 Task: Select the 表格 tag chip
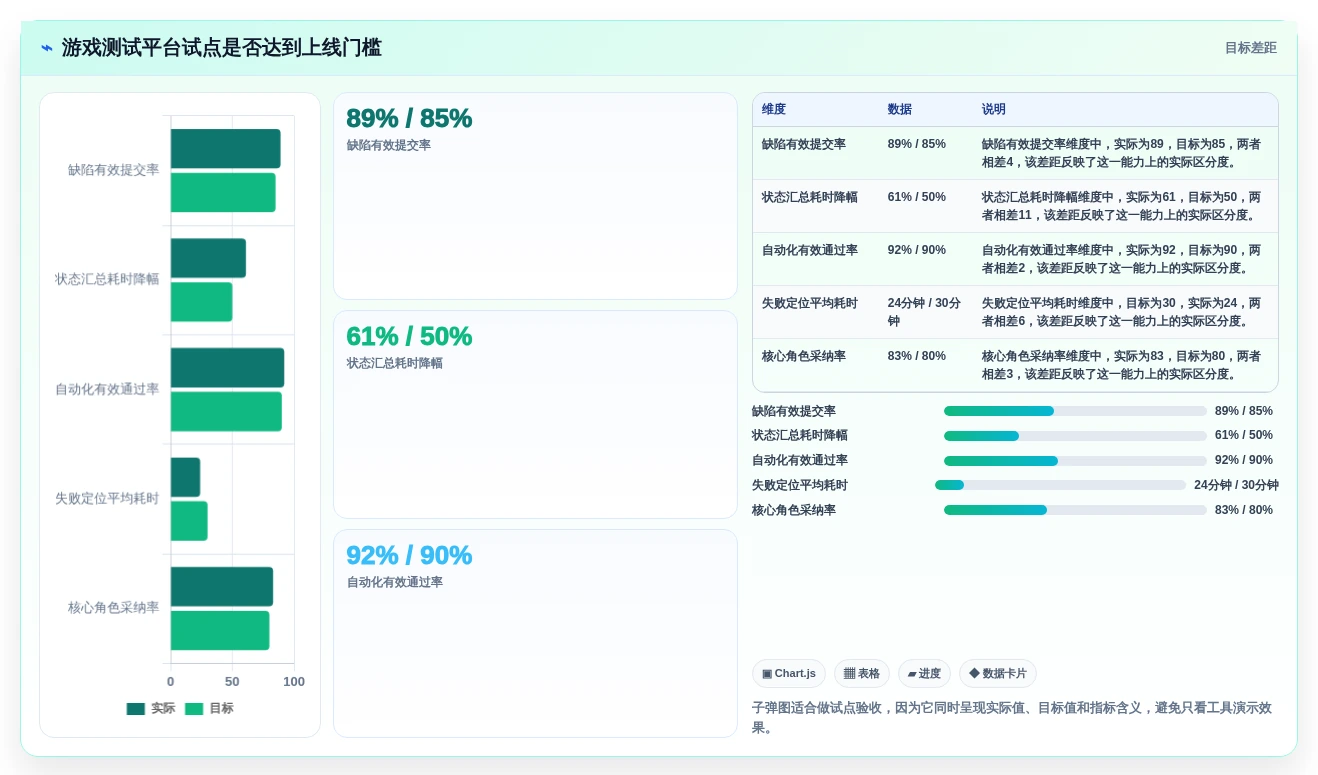point(862,673)
